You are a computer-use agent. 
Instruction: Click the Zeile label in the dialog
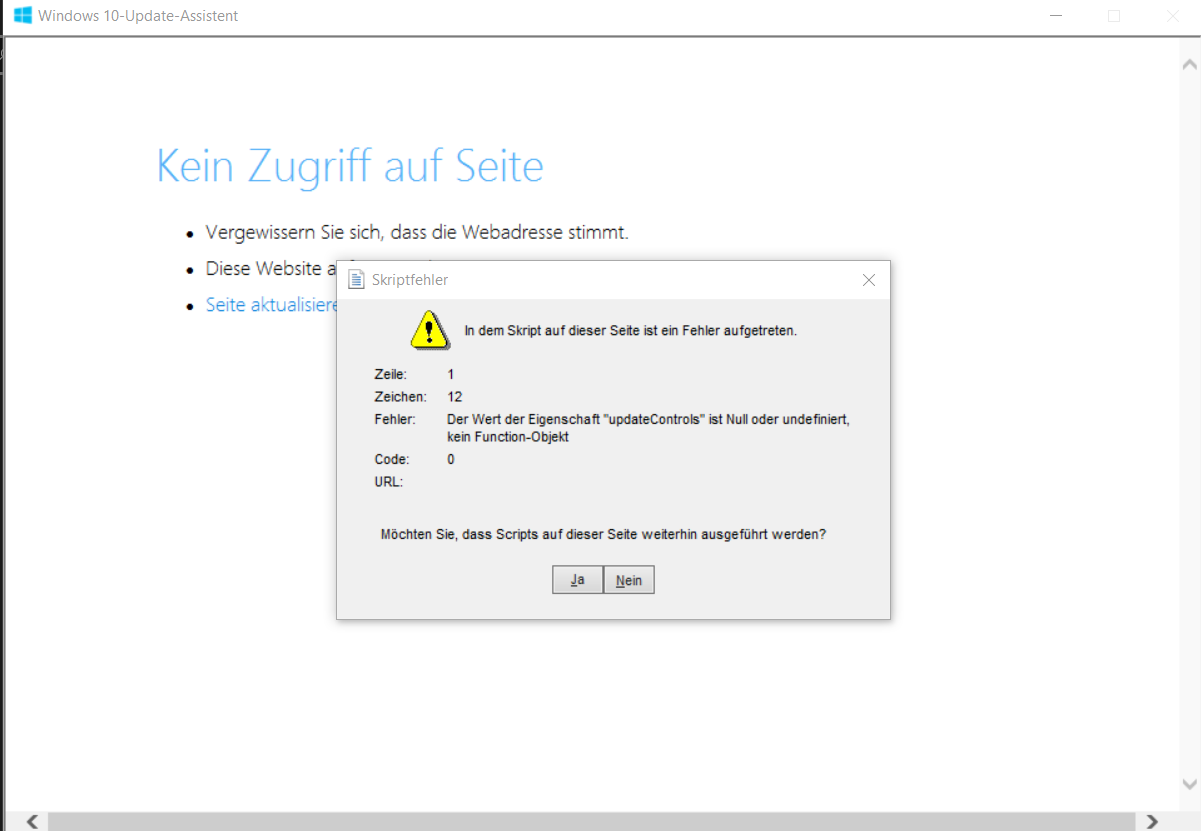(x=391, y=374)
